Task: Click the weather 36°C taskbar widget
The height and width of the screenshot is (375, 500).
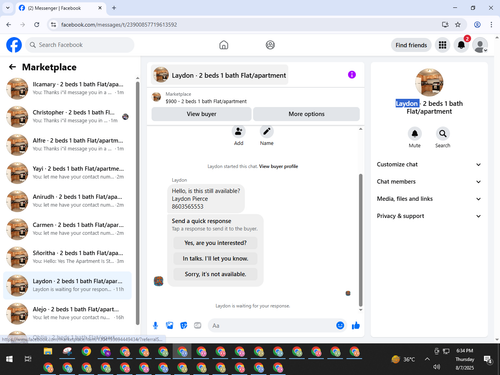Action: click(403, 359)
